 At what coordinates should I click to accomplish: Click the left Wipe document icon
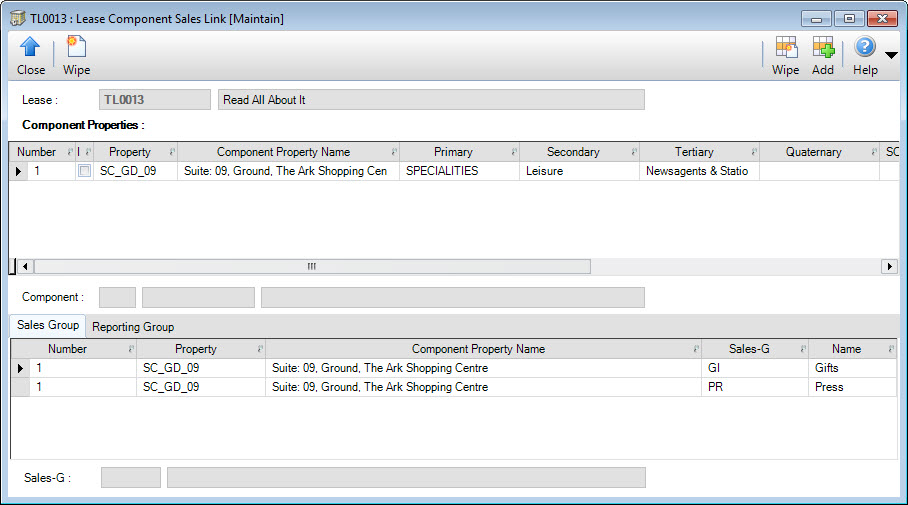(76, 46)
